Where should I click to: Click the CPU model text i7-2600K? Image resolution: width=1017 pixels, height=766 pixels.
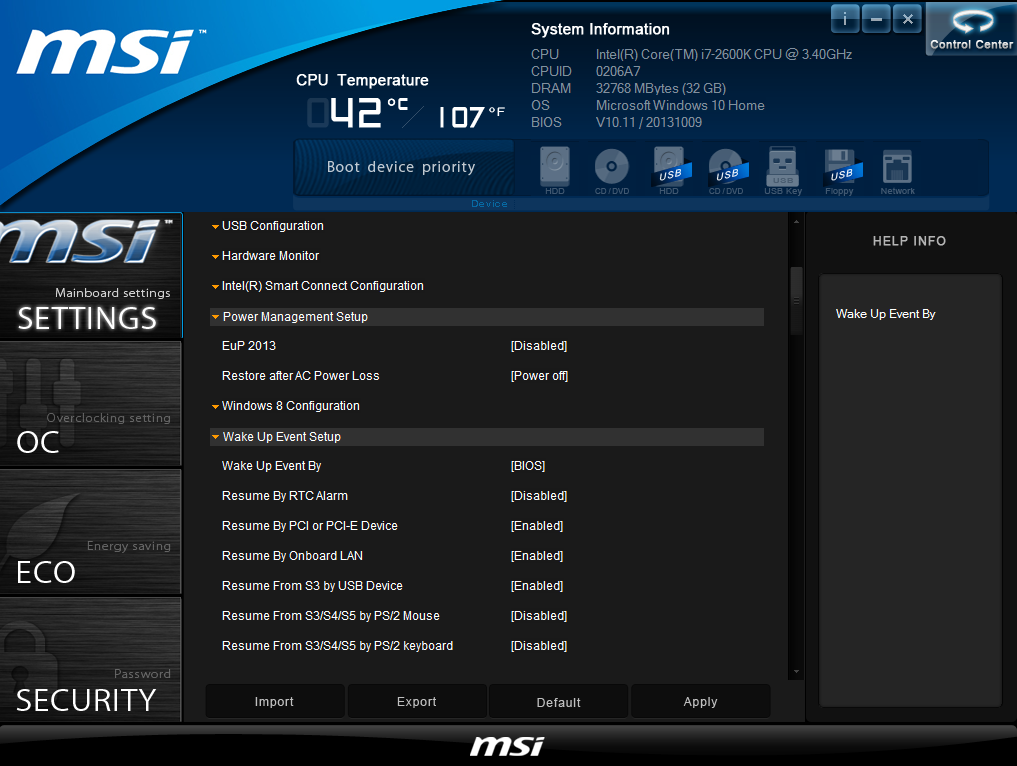[x=724, y=54]
